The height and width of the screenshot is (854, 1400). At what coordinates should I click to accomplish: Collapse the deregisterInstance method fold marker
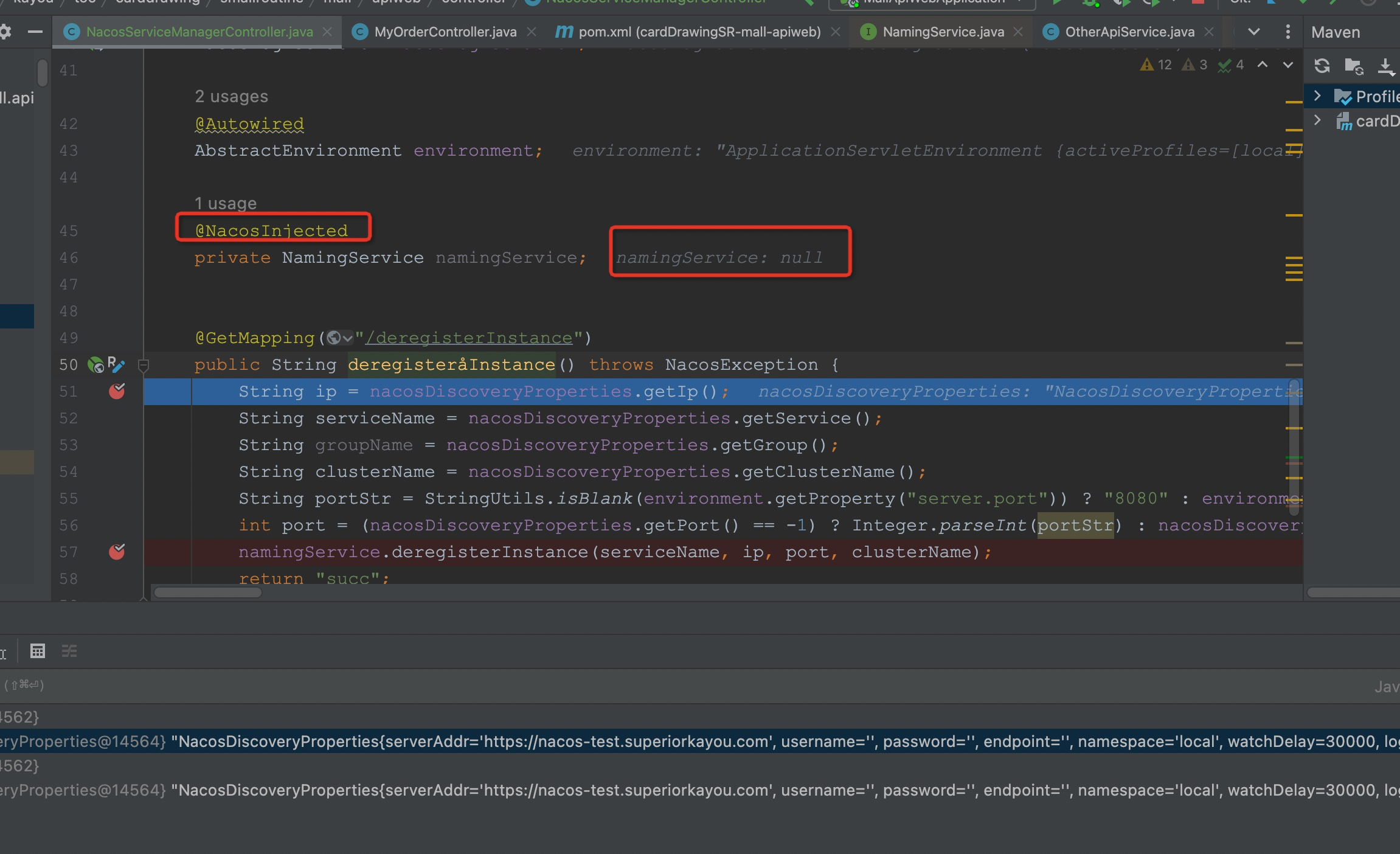pos(144,365)
